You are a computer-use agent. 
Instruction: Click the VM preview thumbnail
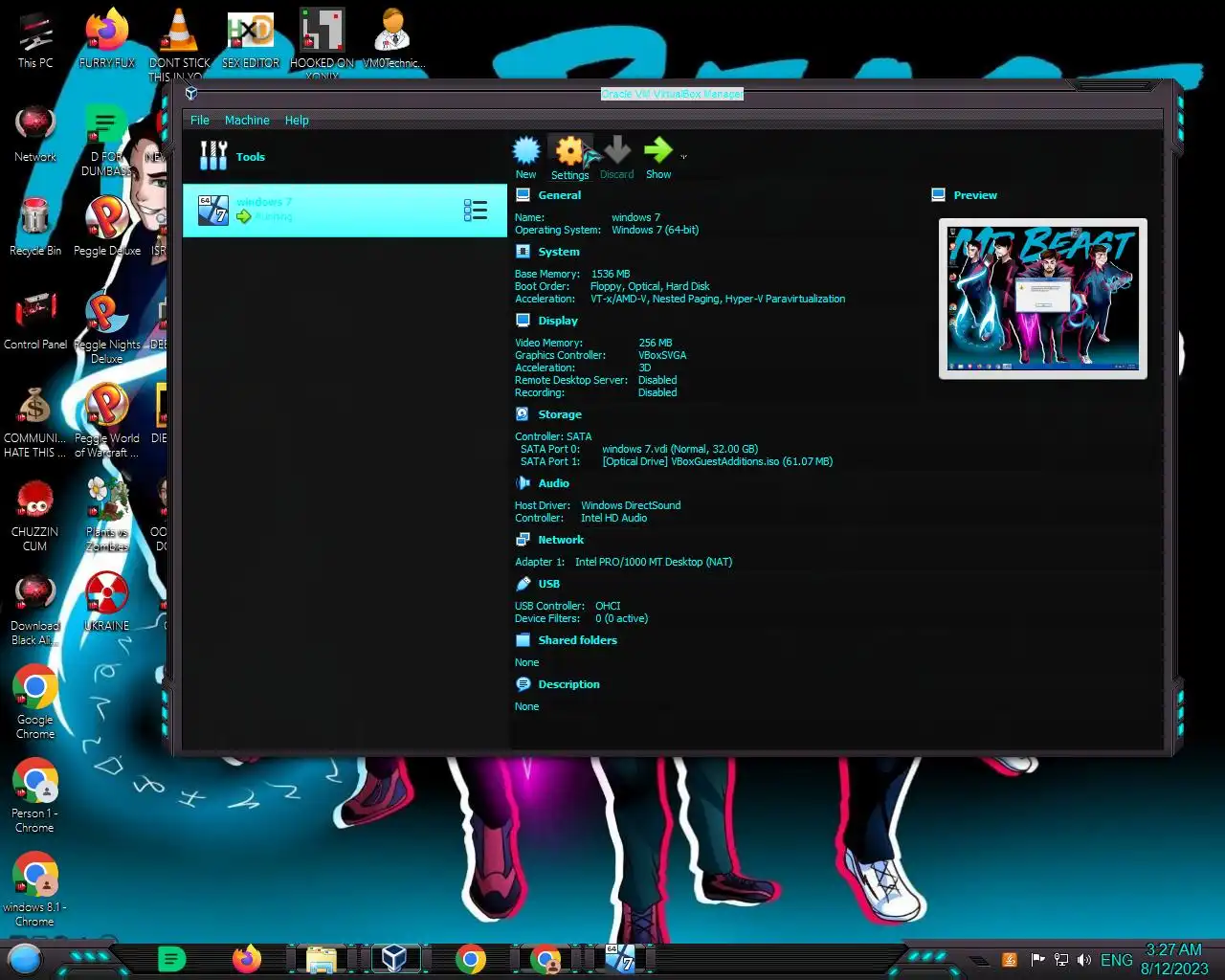[x=1043, y=299]
